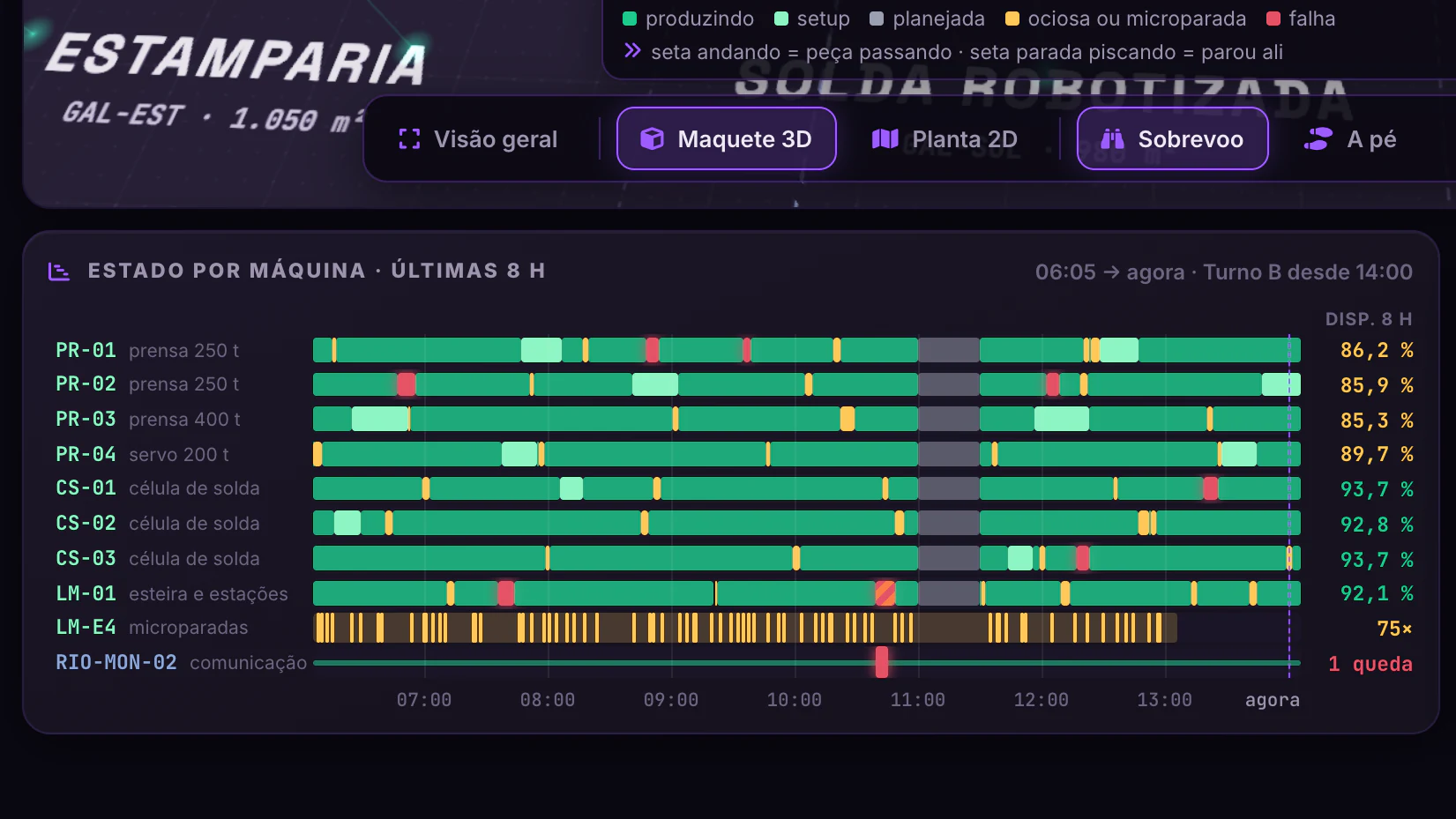Select the PR-04 servo 200 t row label
Screen dimensions: 1456x819
click(142, 455)
